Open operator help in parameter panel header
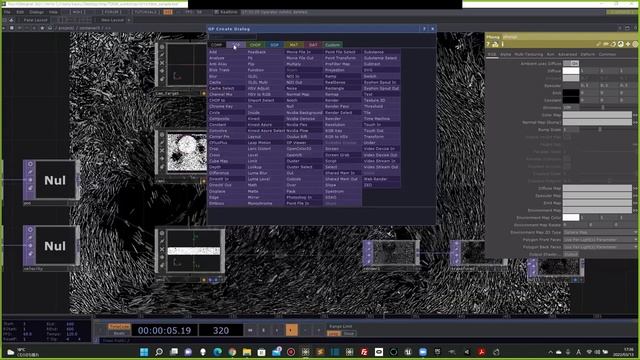The width and height of the screenshot is (640, 360). (x=489, y=44)
